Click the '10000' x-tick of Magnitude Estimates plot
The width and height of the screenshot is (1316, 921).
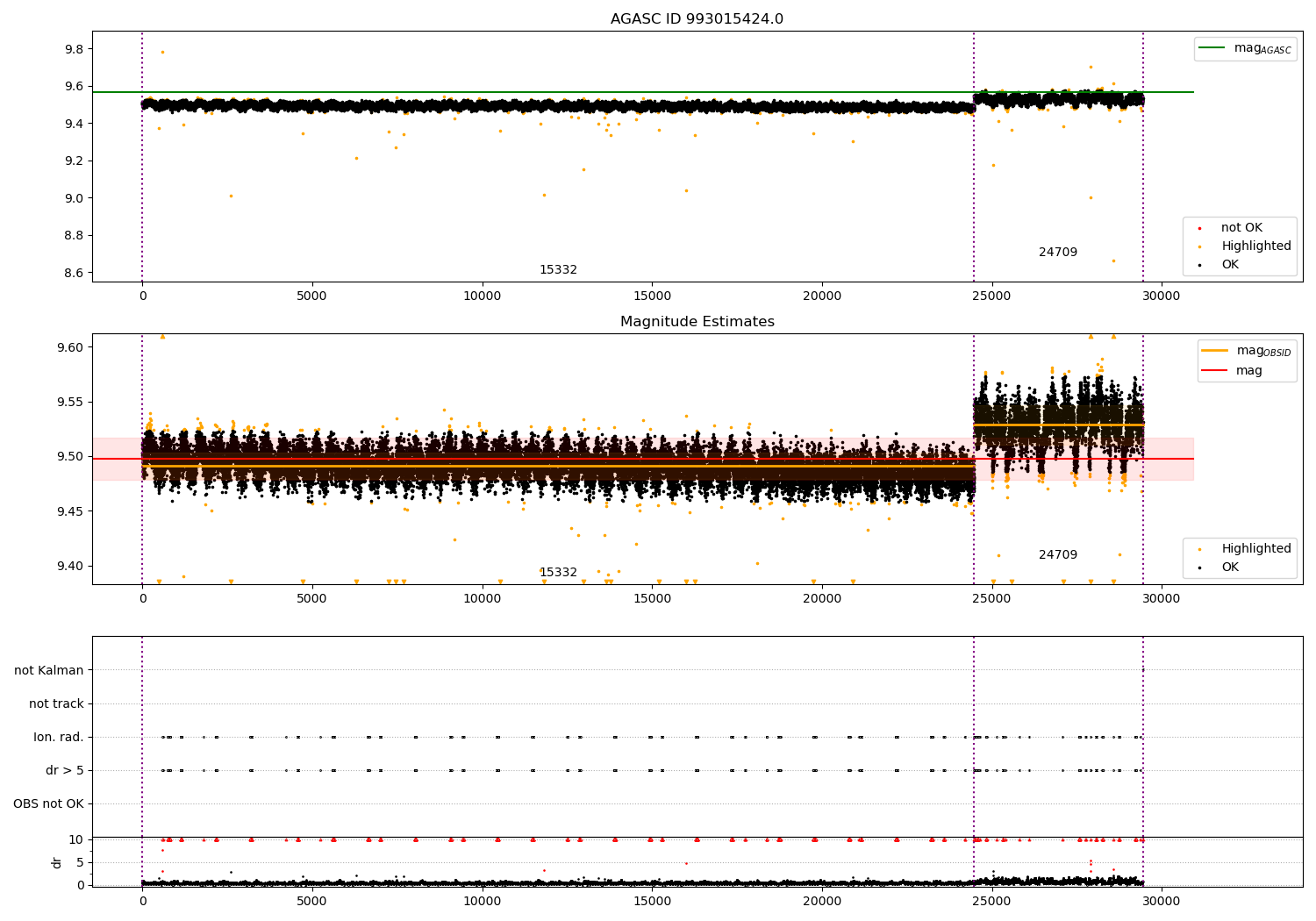(x=482, y=599)
